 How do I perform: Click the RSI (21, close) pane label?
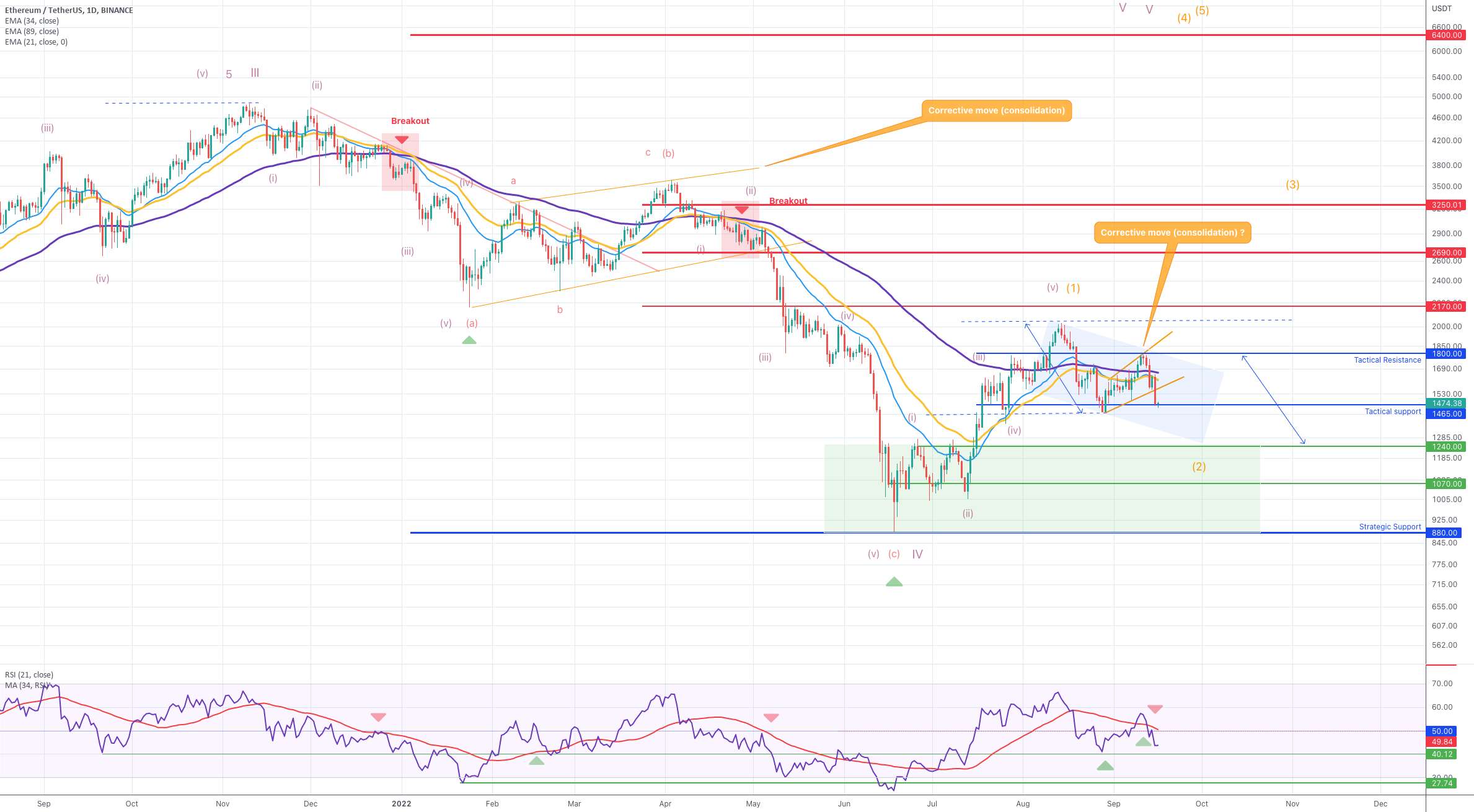[29, 675]
